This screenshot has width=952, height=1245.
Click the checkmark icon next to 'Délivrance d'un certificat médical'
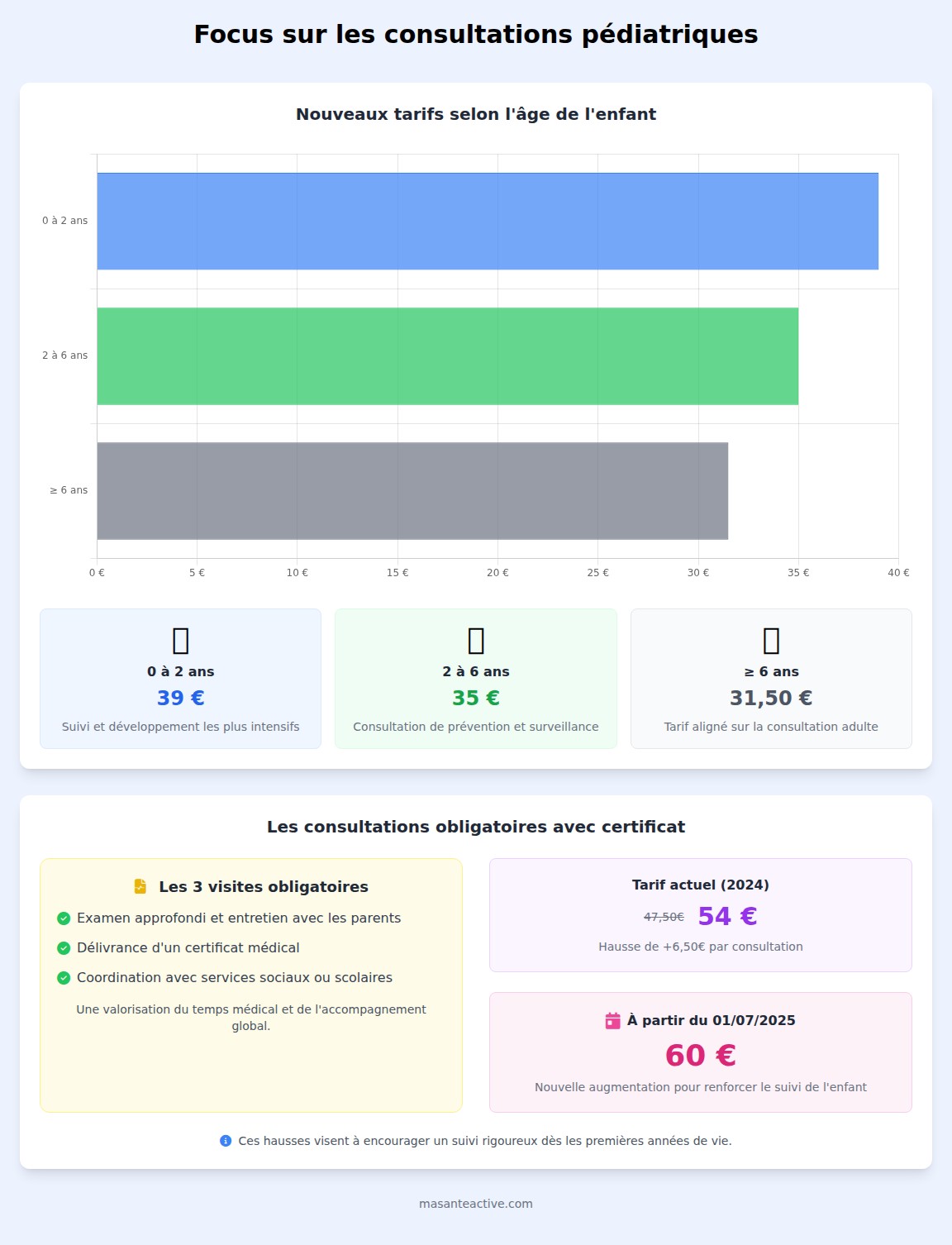(x=62, y=947)
